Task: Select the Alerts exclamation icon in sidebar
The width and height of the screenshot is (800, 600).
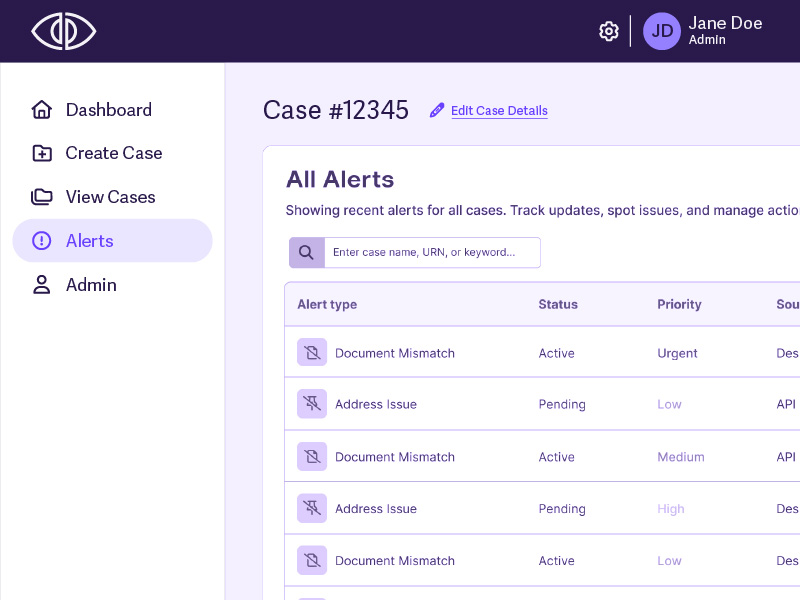Action: pyautogui.click(x=41, y=241)
